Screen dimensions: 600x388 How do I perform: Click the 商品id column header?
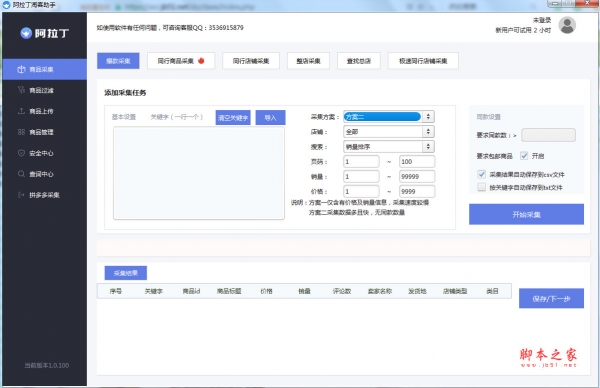(x=191, y=291)
